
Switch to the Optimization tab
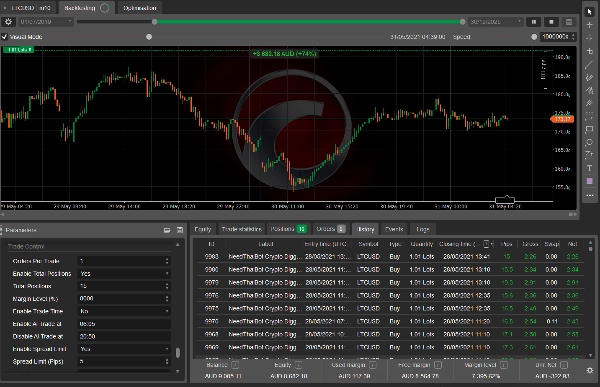pyautogui.click(x=140, y=8)
